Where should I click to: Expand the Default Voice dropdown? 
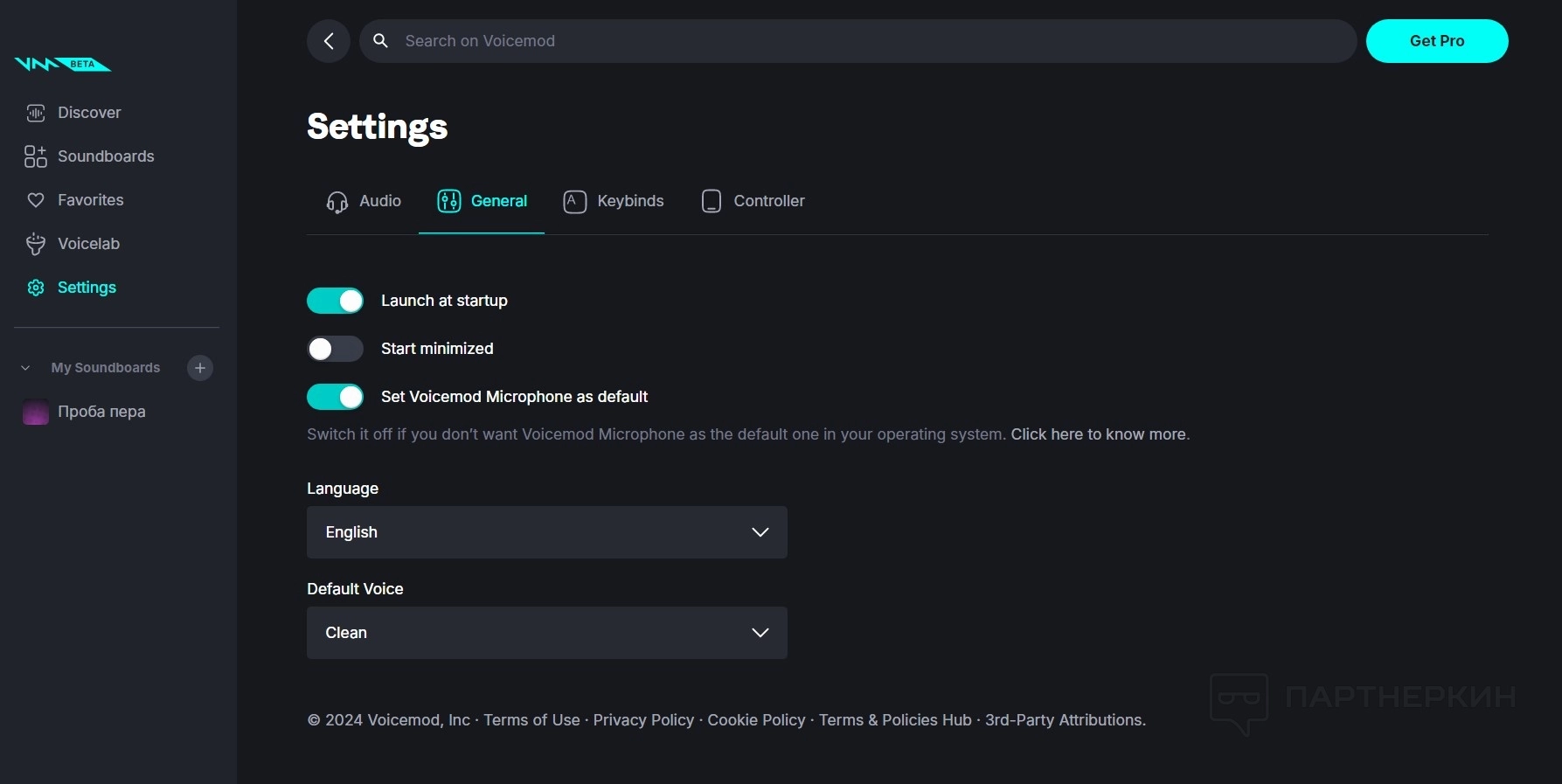(x=546, y=633)
